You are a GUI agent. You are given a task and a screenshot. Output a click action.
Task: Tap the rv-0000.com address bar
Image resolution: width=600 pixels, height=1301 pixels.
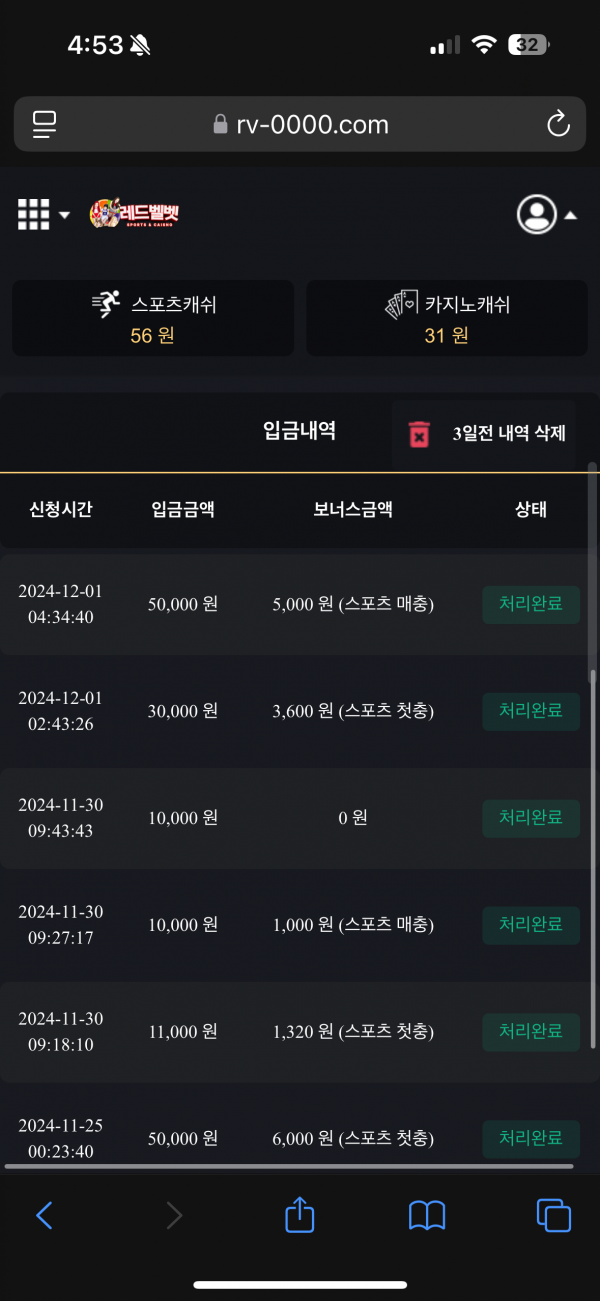click(x=300, y=124)
